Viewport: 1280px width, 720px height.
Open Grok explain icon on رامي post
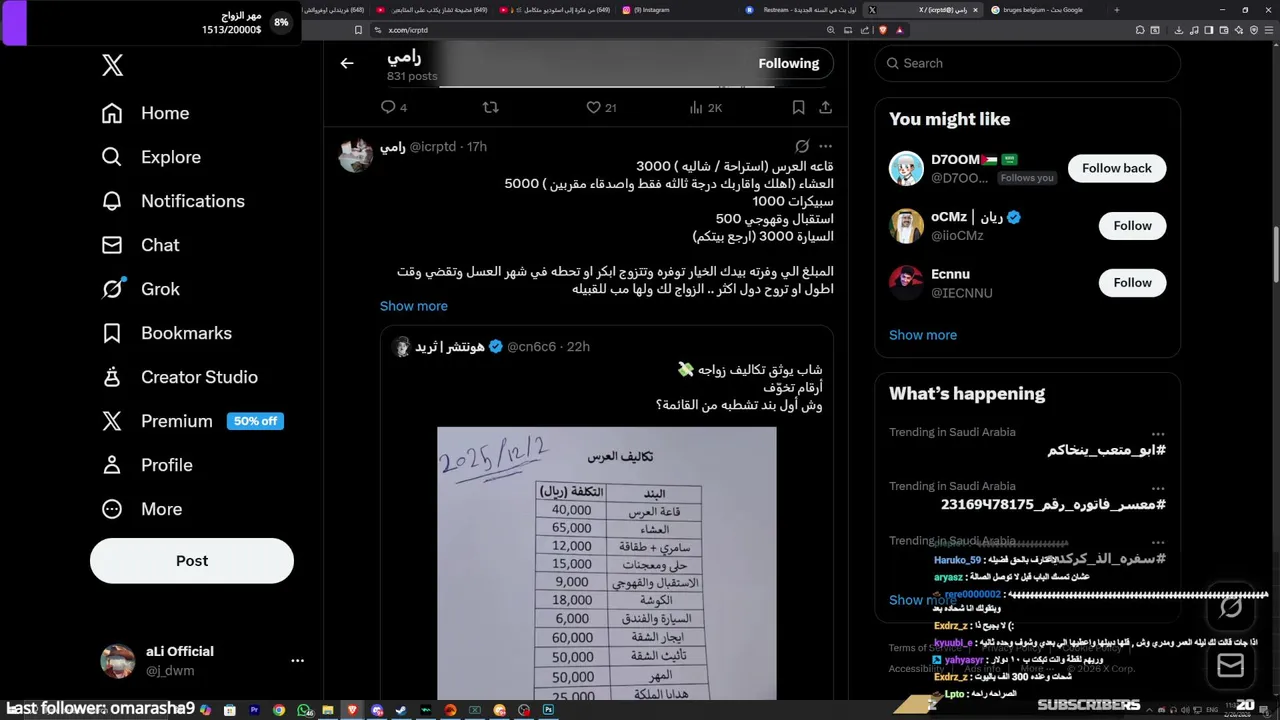(802, 146)
